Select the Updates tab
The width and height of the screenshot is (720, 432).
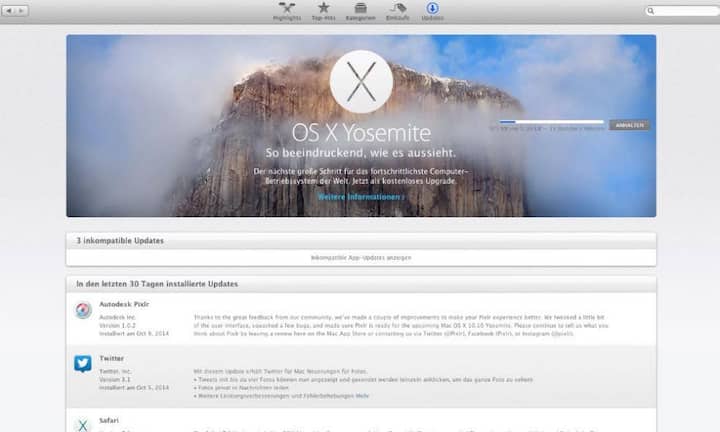pos(433,11)
